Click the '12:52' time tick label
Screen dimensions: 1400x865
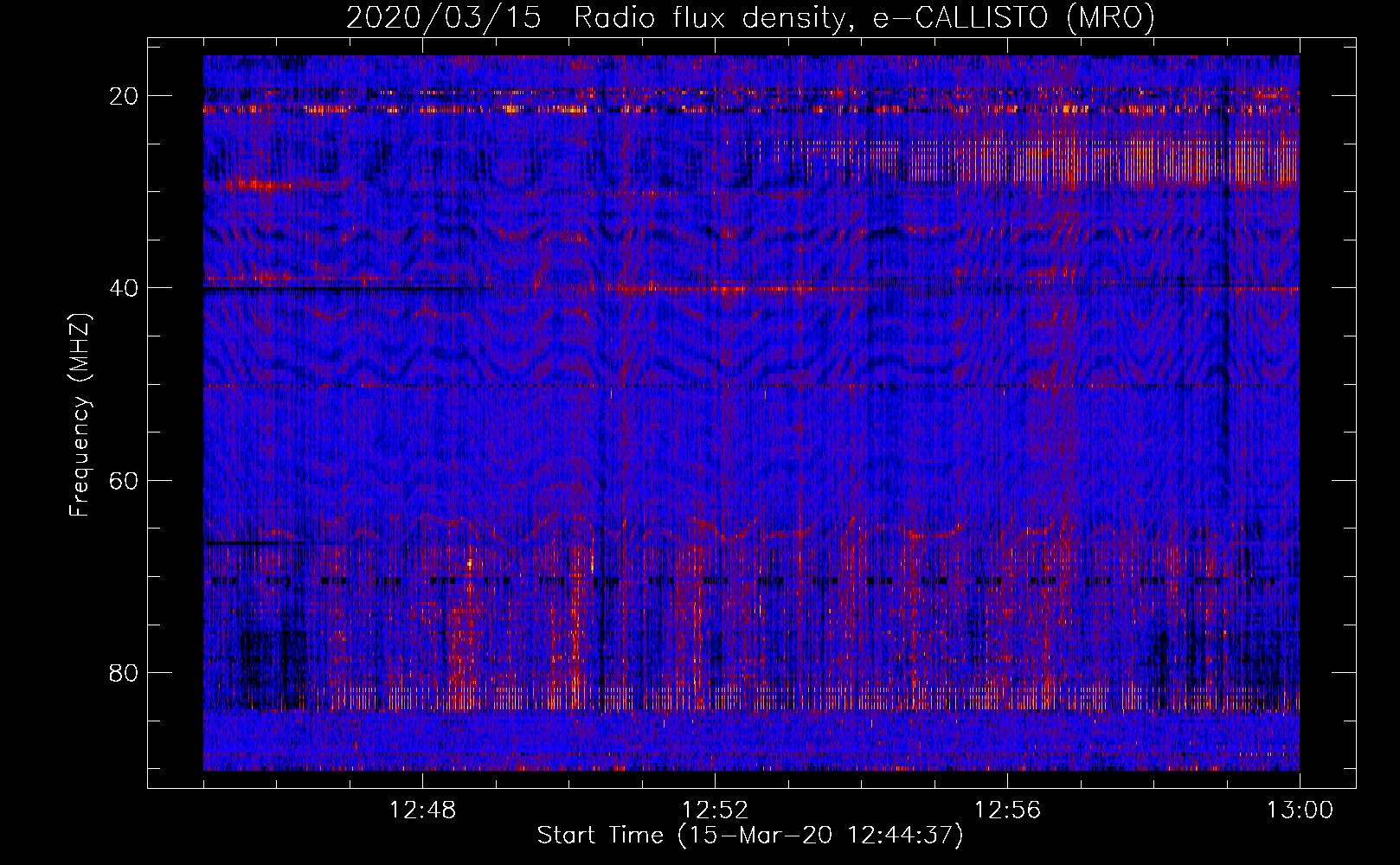click(715, 811)
